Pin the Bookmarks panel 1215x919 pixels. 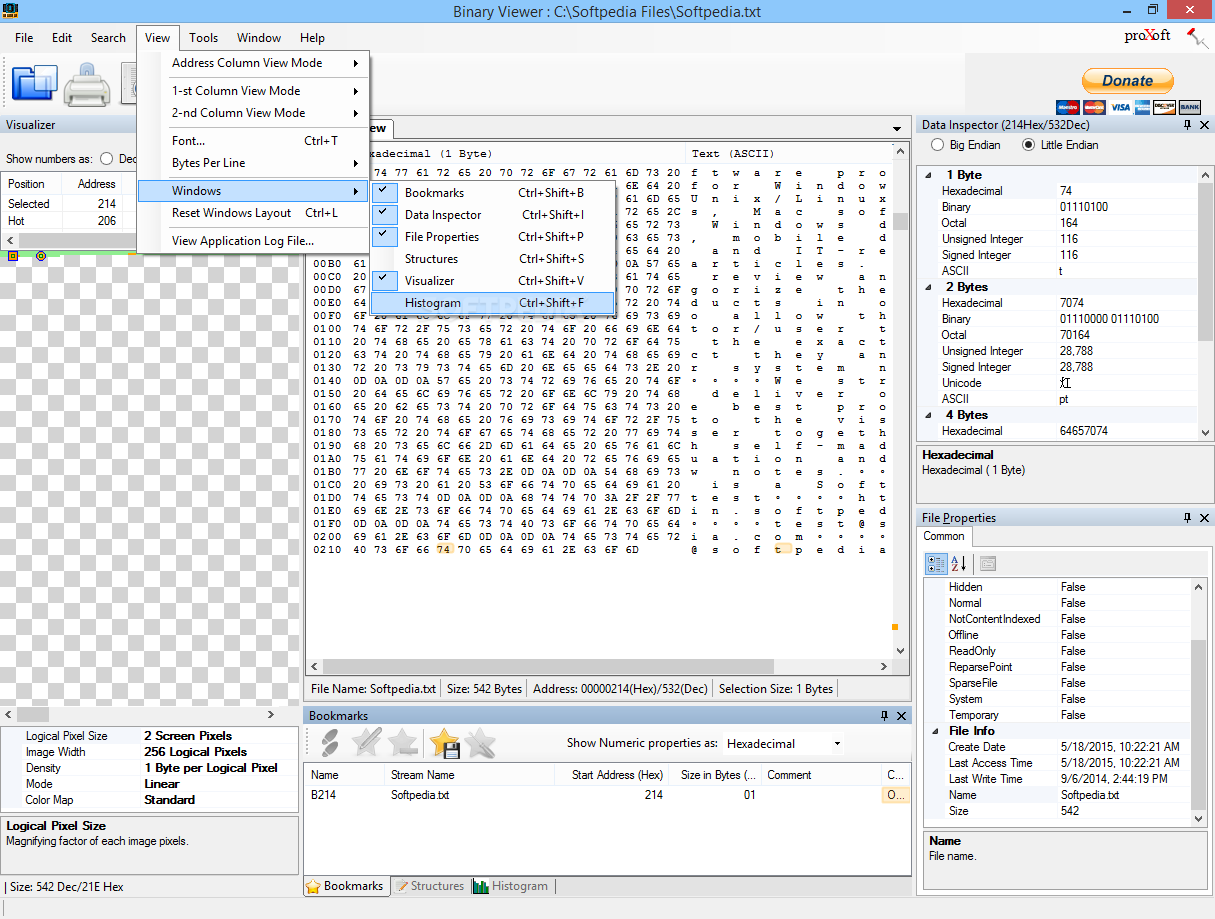click(884, 716)
